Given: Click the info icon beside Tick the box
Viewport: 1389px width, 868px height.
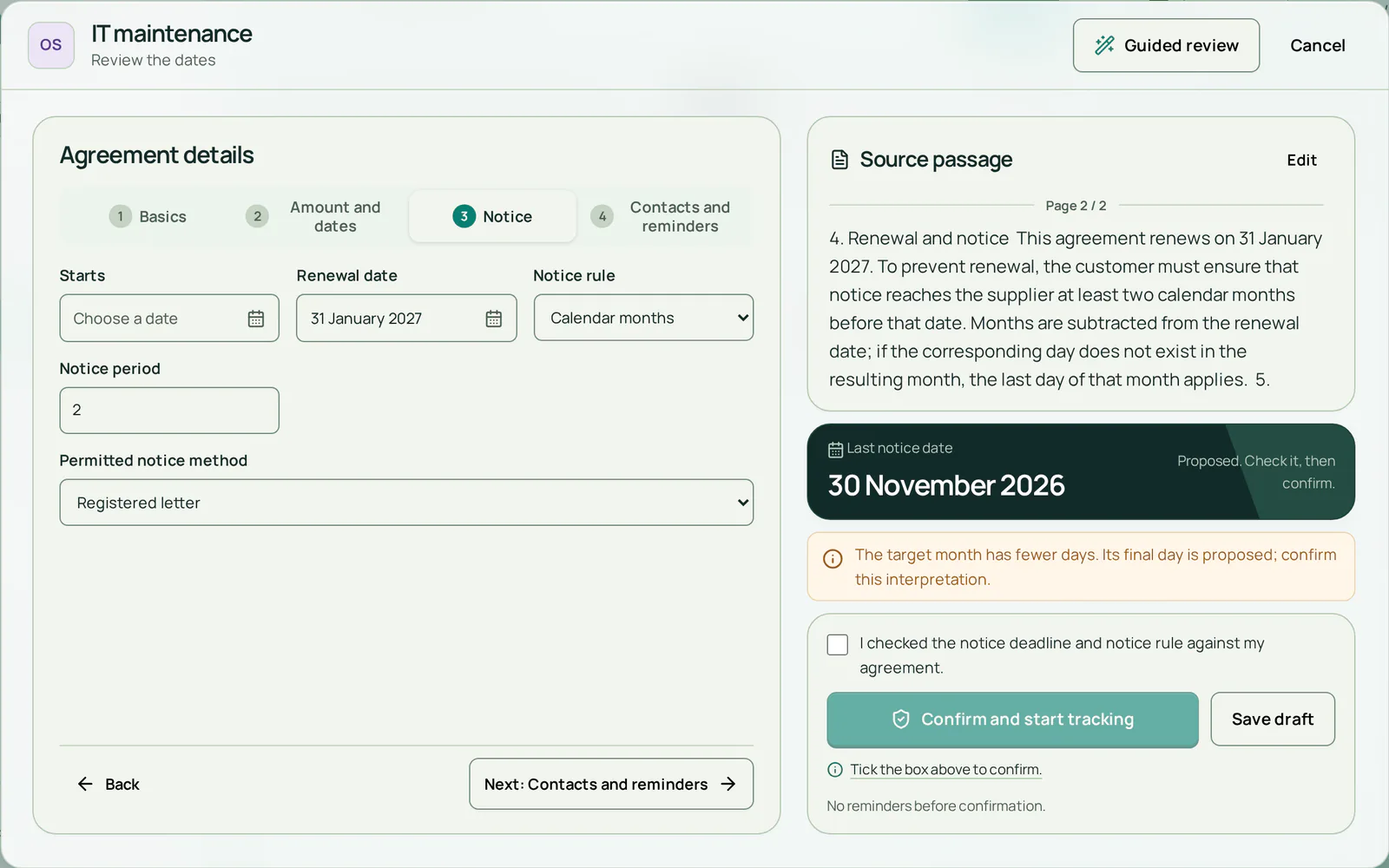Looking at the screenshot, I should pyautogui.click(x=835, y=770).
